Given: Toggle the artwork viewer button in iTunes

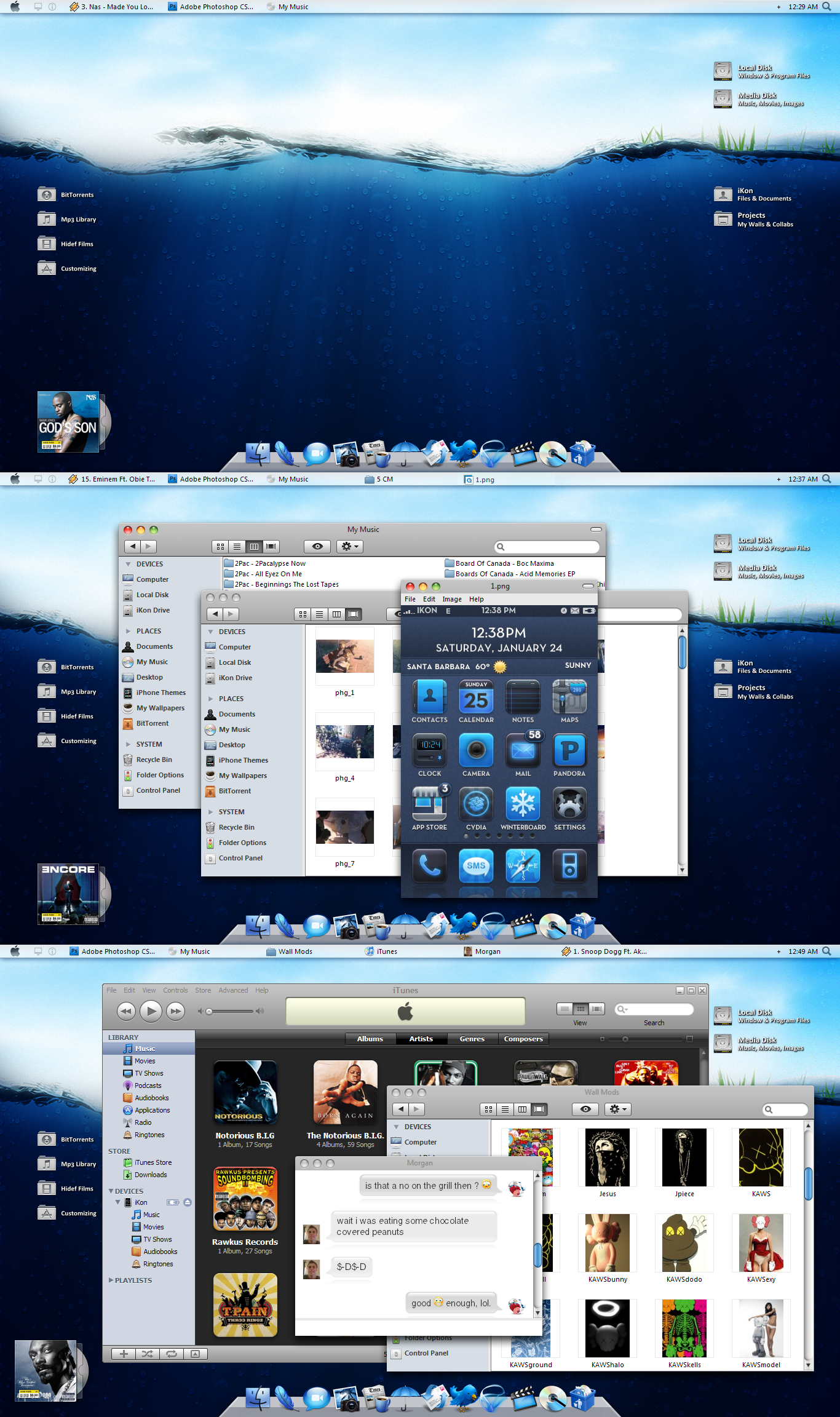Looking at the screenshot, I should 196,1354.
